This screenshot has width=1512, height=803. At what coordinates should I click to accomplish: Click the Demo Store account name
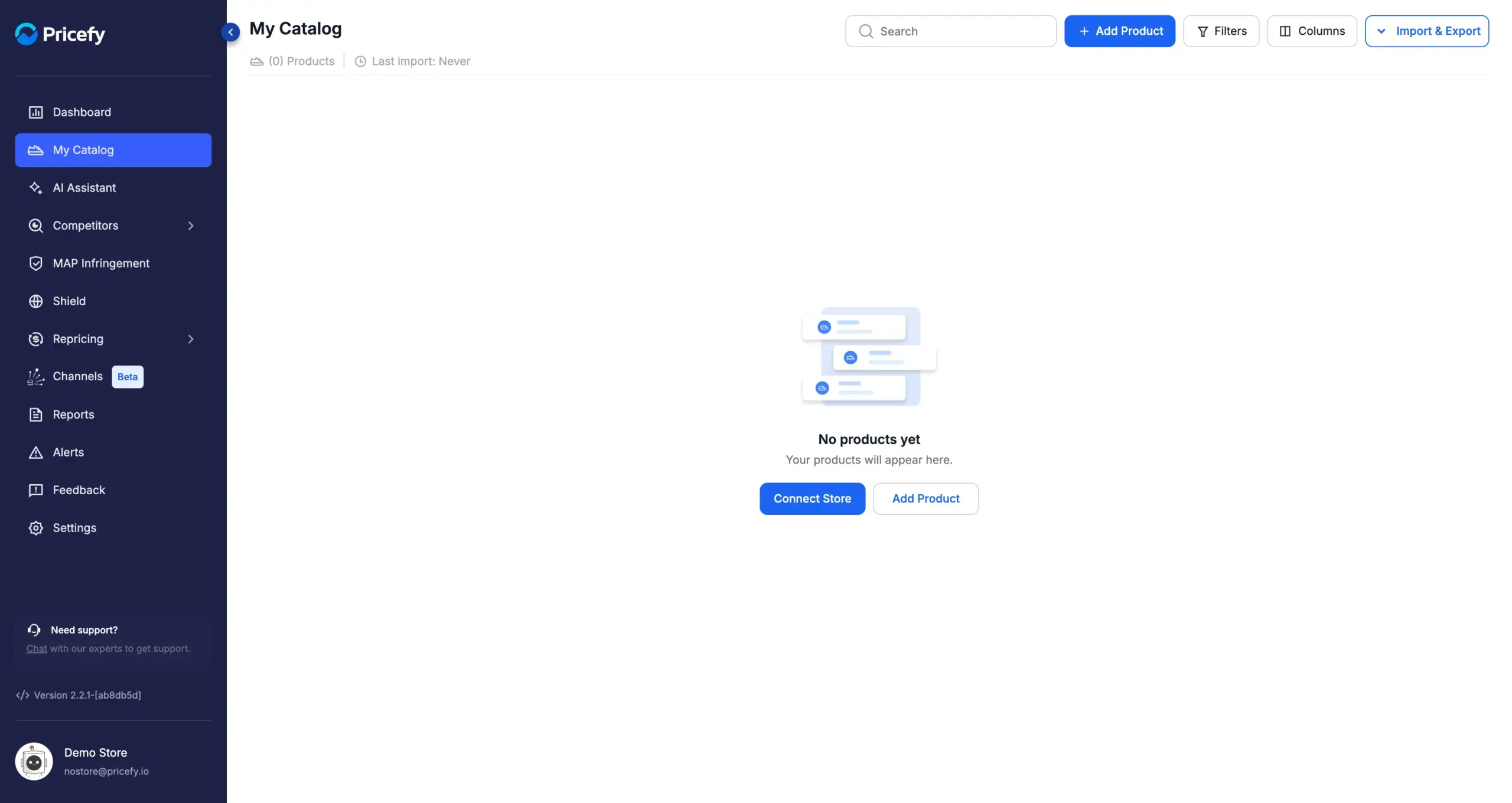click(x=96, y=753)
